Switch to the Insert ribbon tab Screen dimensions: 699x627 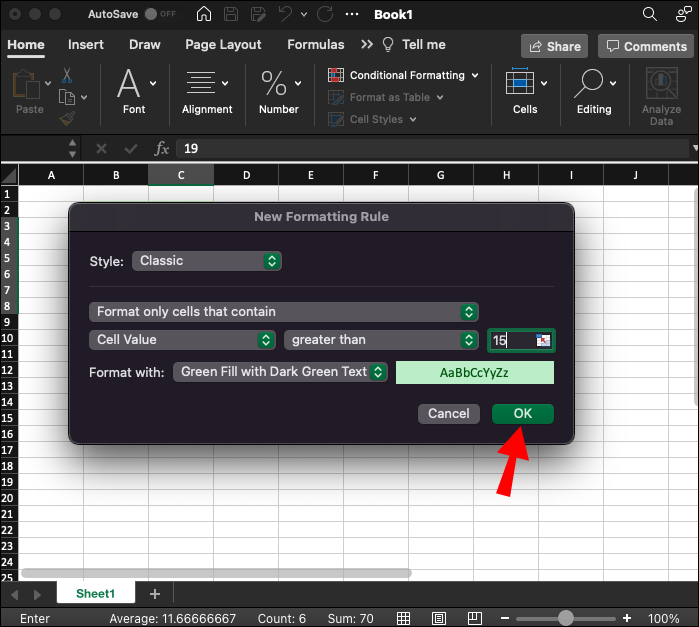click(86, 45)
